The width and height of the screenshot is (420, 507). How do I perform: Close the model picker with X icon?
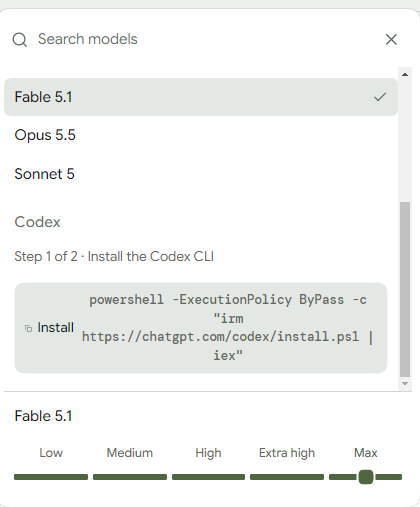pos(391,39)
